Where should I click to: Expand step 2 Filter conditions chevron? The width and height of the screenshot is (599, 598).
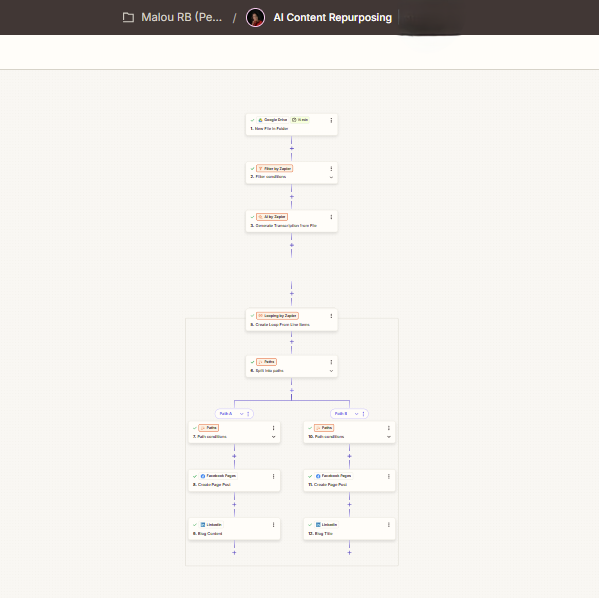(331, 177)
